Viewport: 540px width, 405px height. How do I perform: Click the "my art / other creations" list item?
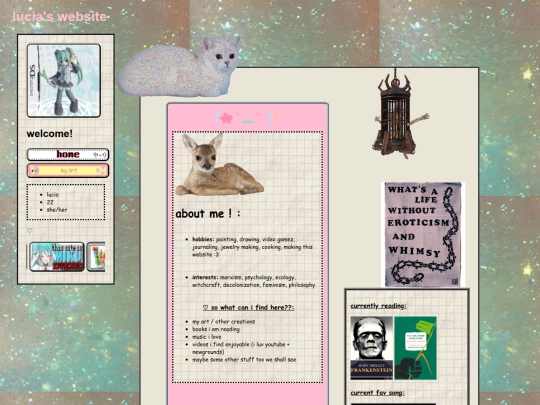click(x=224, y=322)
